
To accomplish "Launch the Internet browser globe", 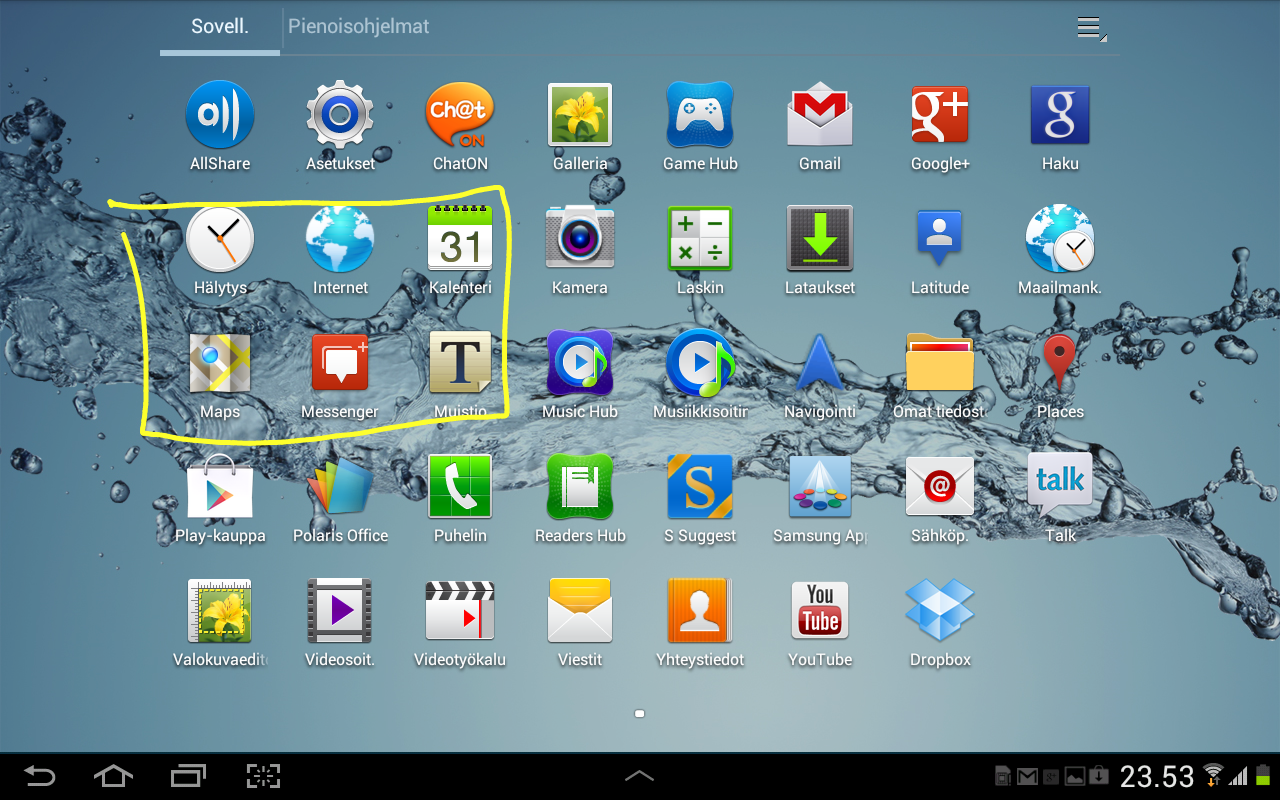I will (x=340, y=239).
